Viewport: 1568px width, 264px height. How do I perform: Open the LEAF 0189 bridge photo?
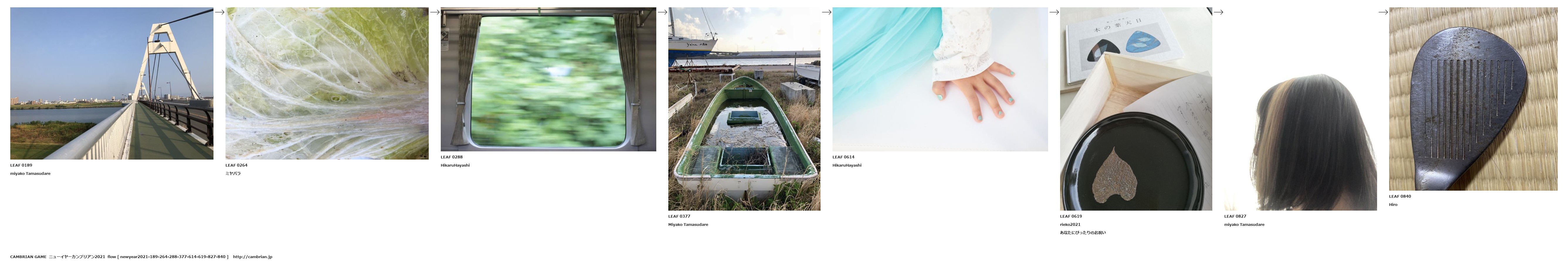click(112, 83)
